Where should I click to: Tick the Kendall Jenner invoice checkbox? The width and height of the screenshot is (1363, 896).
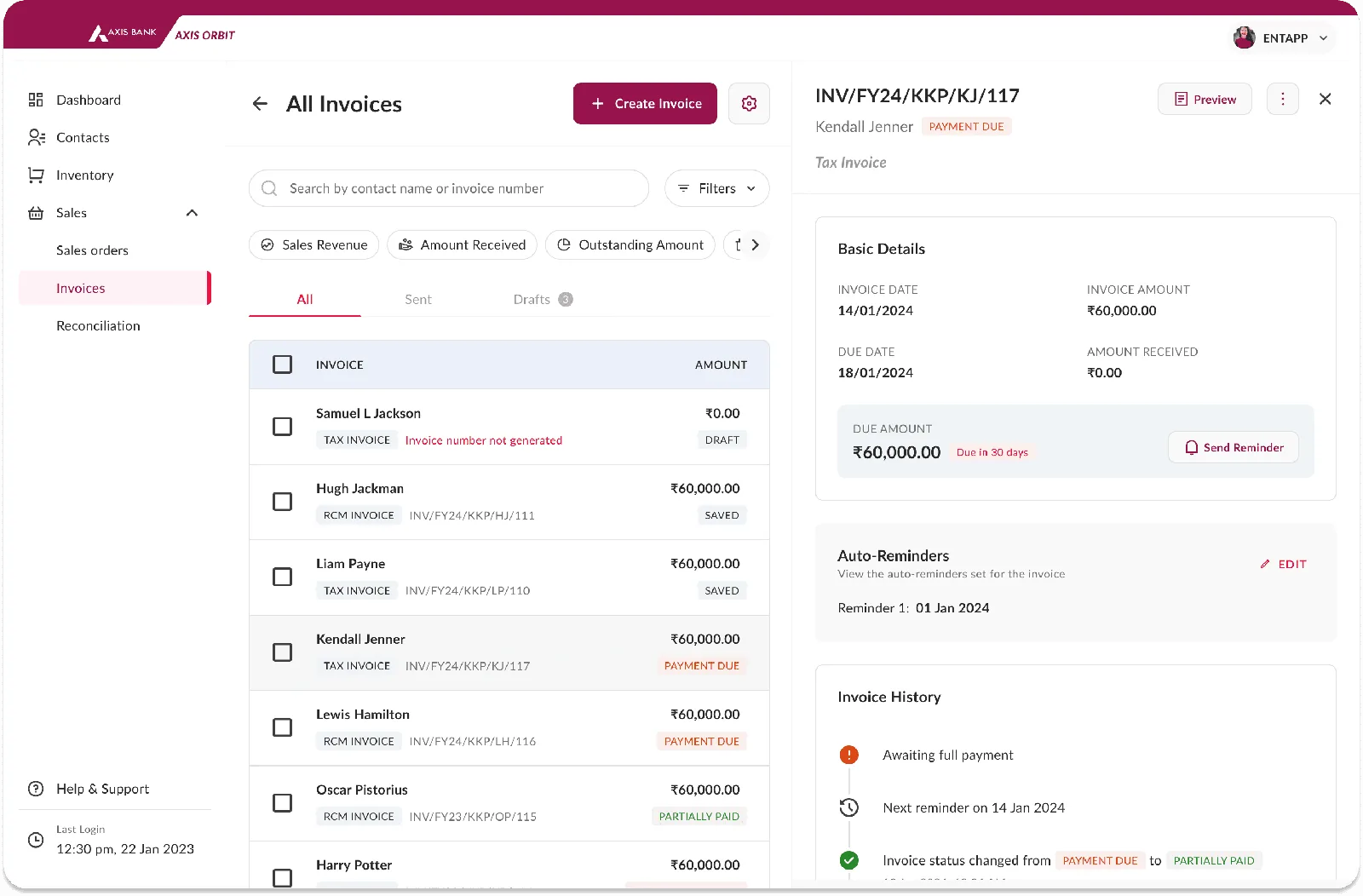[x=282, y=652]
